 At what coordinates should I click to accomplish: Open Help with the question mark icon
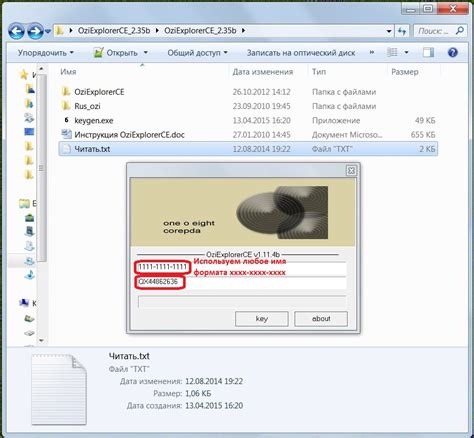pyautogui.click(x=453, y=52)
